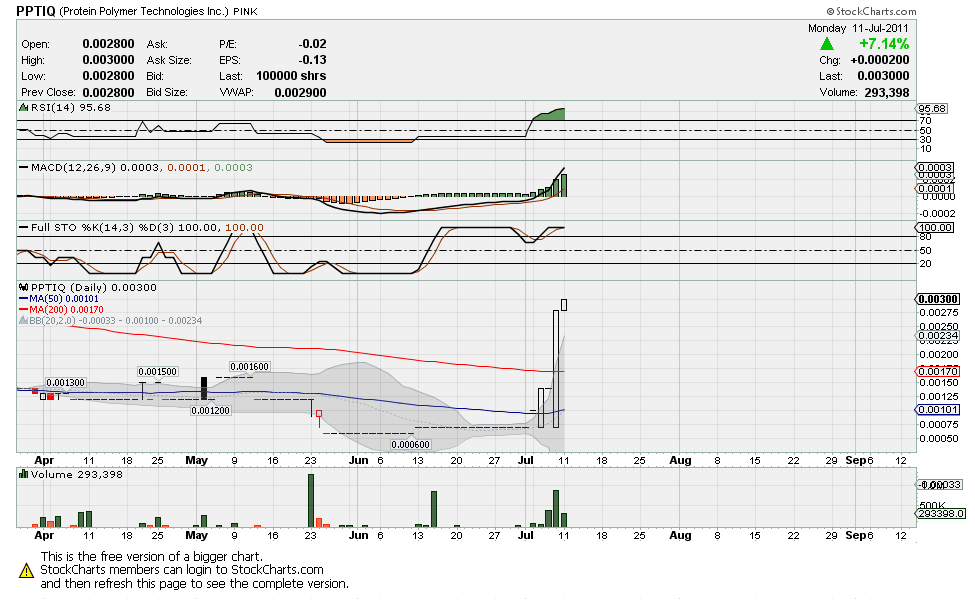The image size is (975, 600).
Task: Click the Volume 293,398 figure in the header
Action: tap(887, 92)
